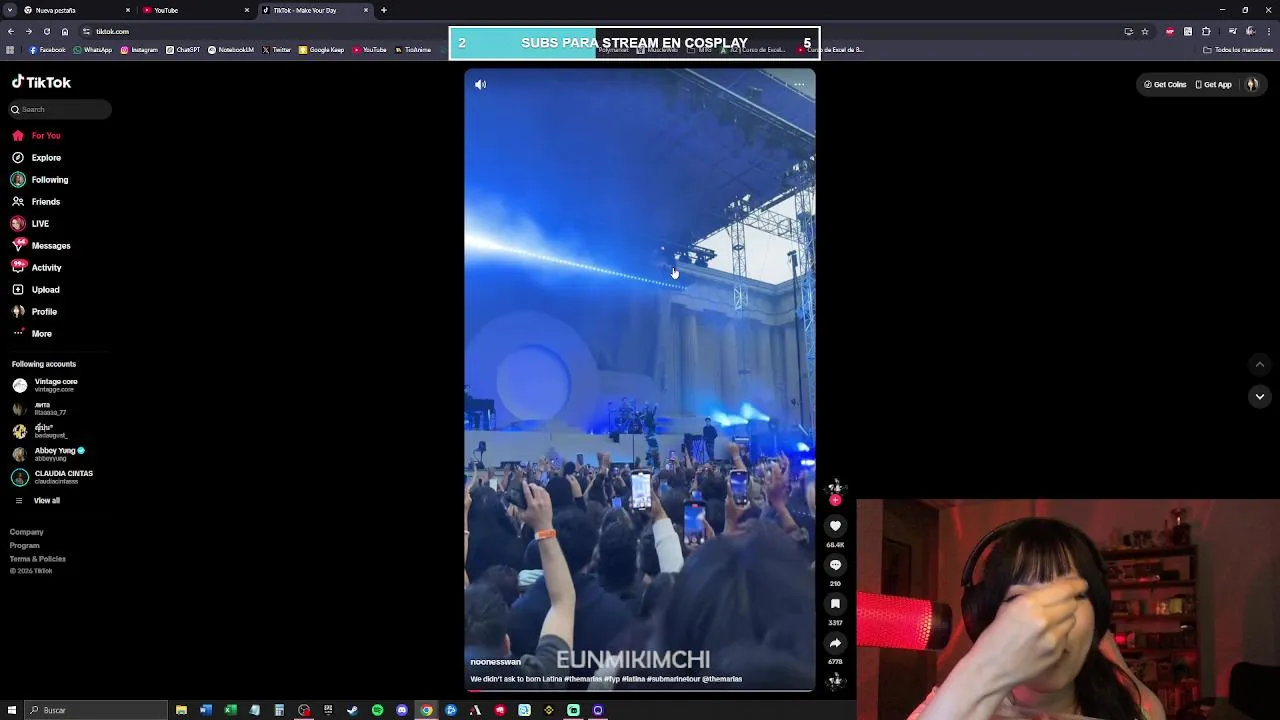The width and height of the screenshot is (1280, 720).
Task: Switch to the YouTube tab
Action: coord(196,10)
